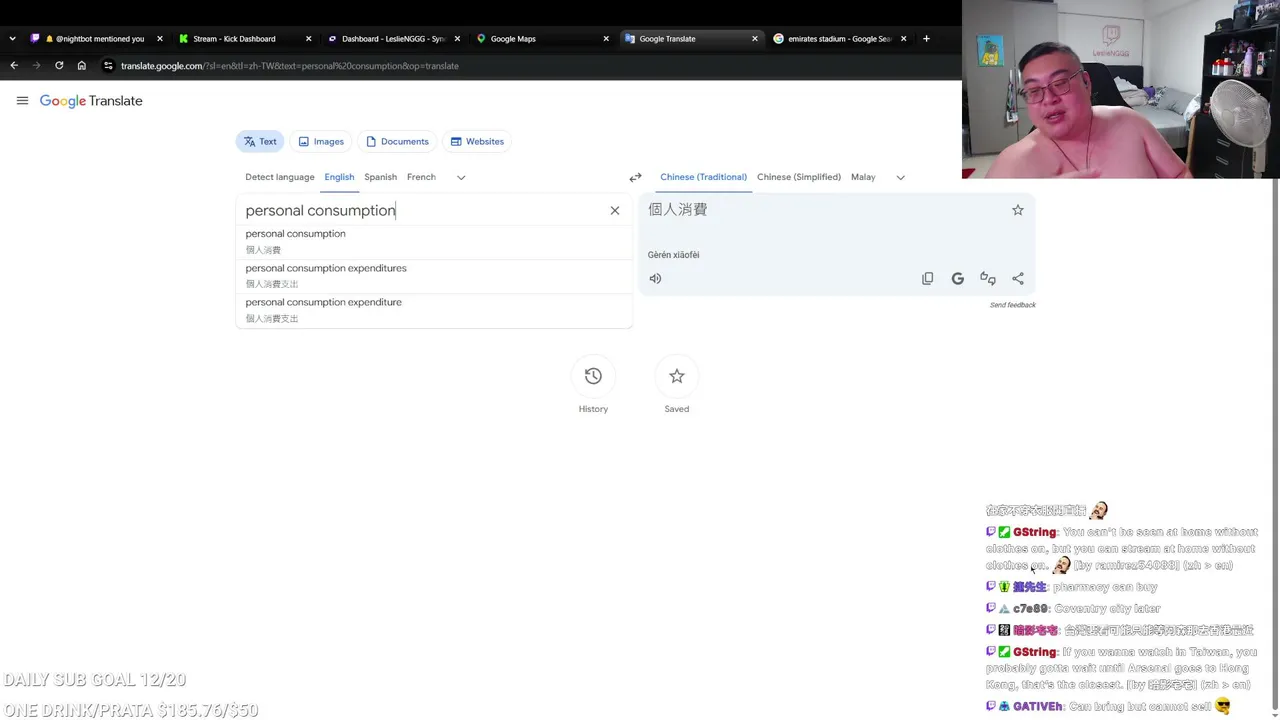Click the Google Translate logo
The width and height of the screenshot is (1280, 720).
pyautogui.click(x=91, y=101)
